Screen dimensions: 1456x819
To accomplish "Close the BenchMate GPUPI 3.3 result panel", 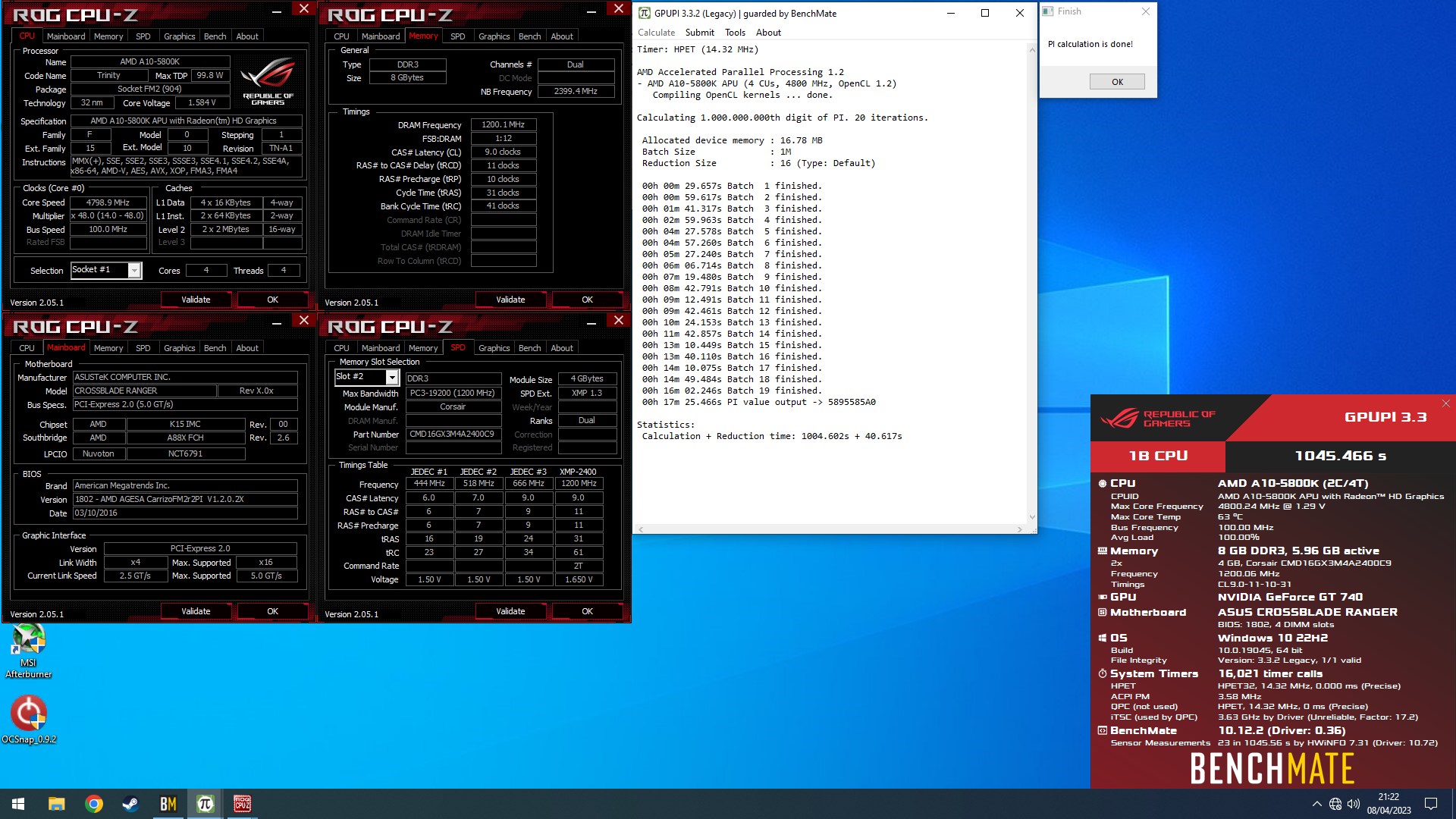I will [x=1445, y=403].
